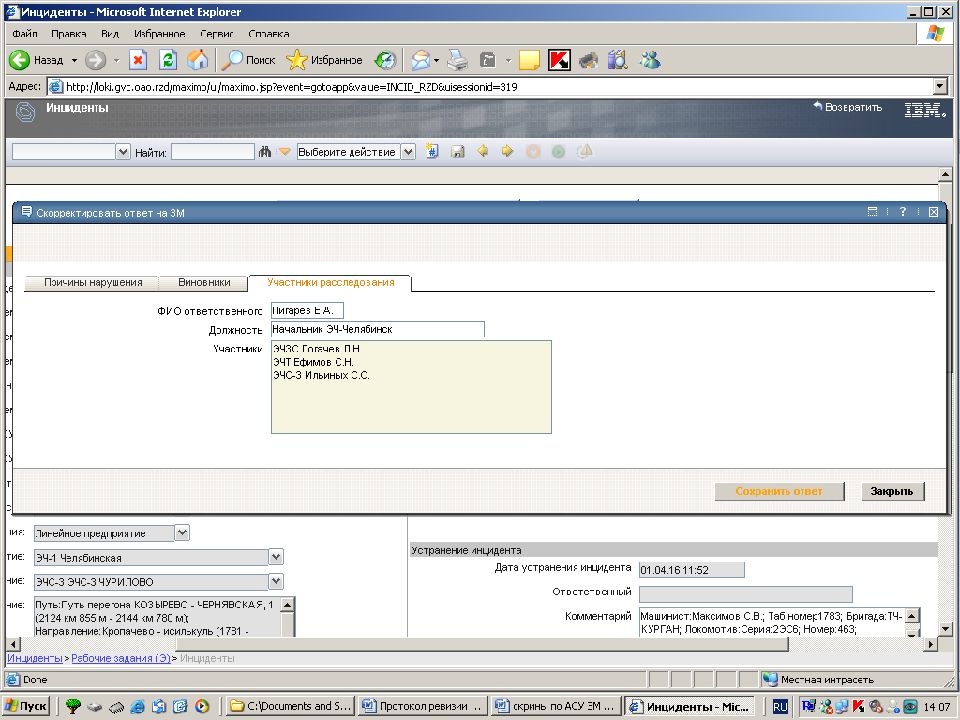
Task: Open Internet Explorer from the quick launch bar
Action: tap(137, 706)
